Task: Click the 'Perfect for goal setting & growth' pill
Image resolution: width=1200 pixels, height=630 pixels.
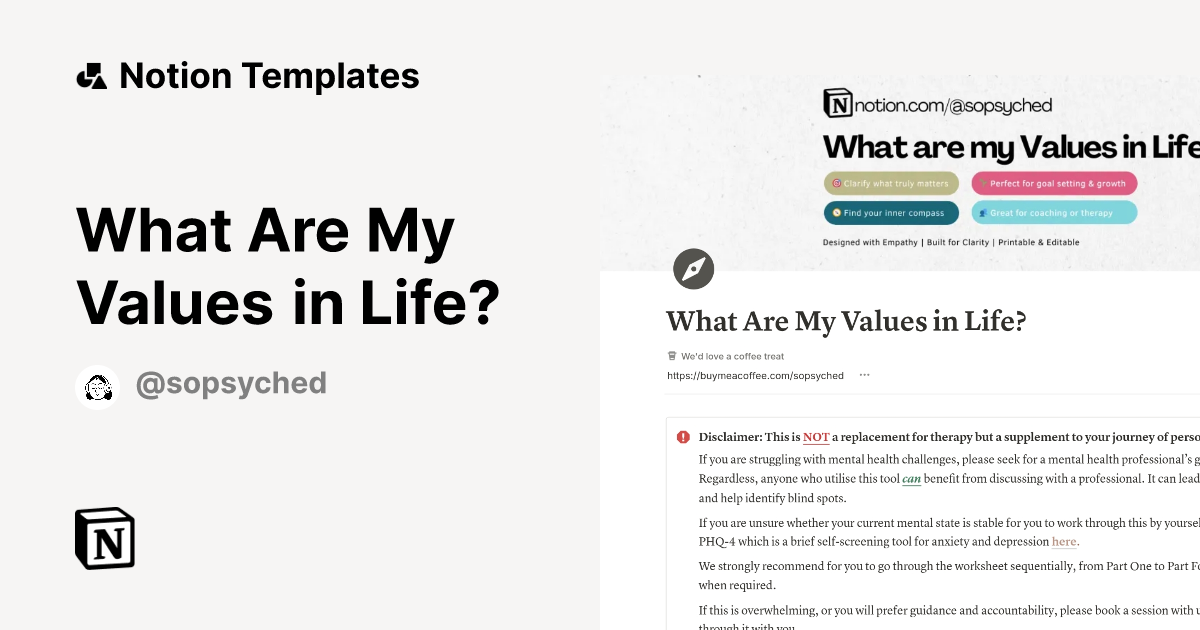Action: 1056,183
